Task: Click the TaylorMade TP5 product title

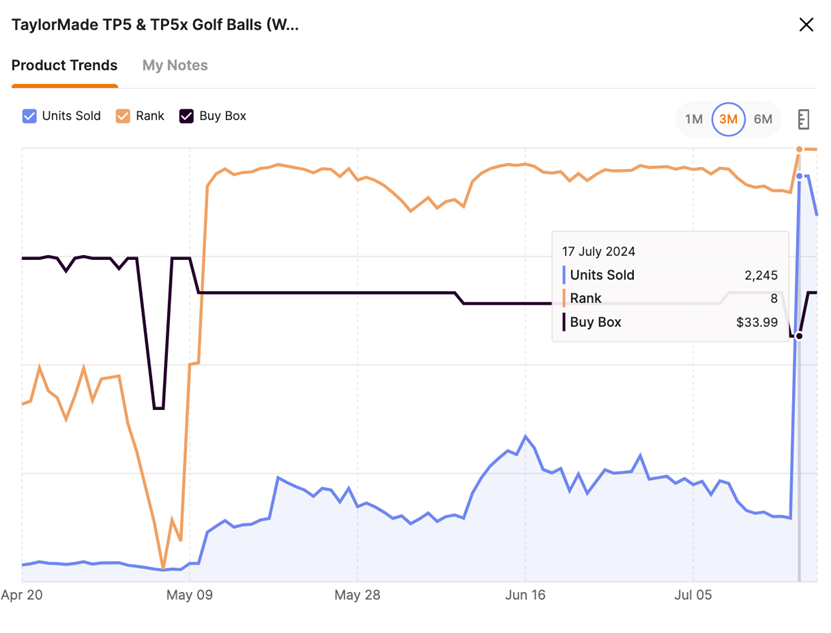Action: [x=155, y=25]
